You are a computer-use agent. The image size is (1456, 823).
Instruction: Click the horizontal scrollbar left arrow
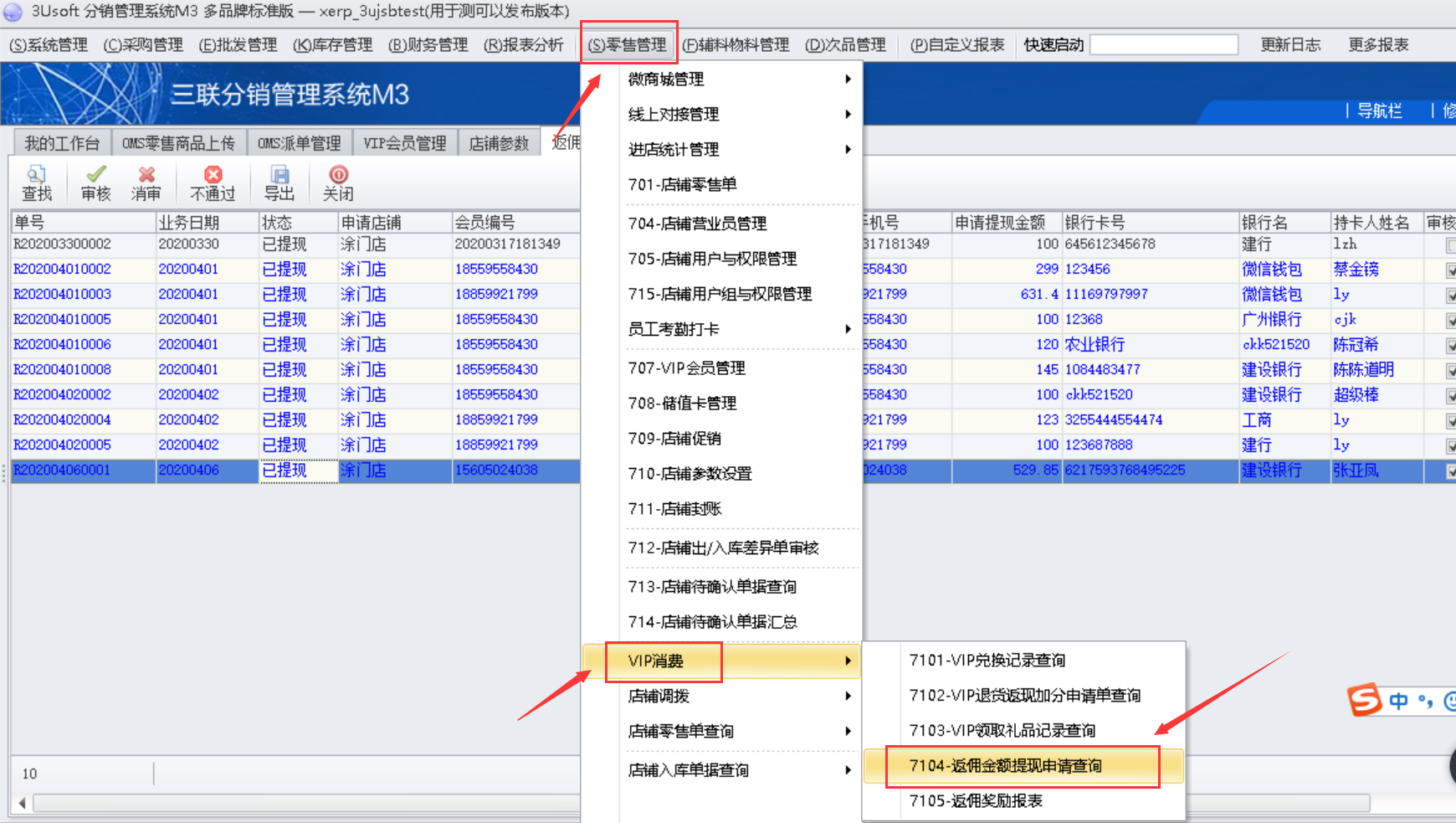point(22,803)
